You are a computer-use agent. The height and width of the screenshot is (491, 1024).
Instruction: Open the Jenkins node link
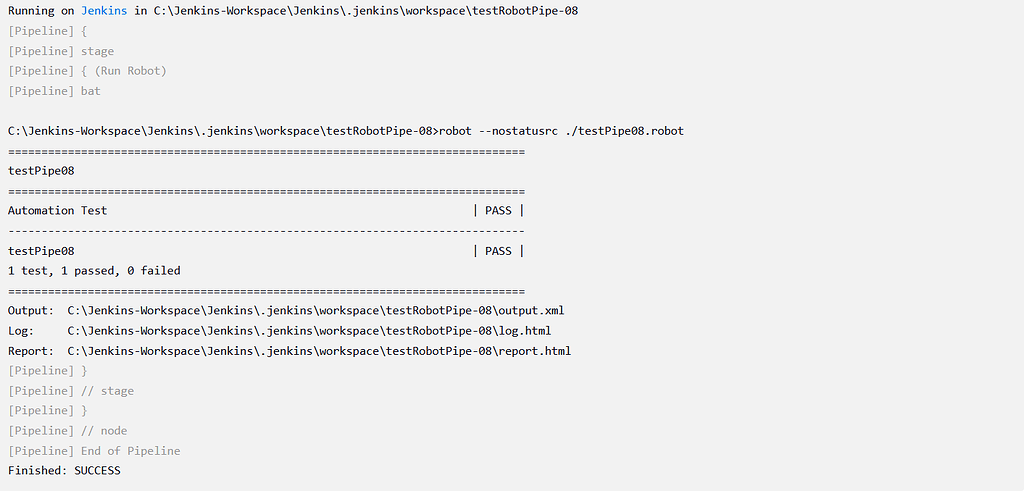(x=101, y=11)
